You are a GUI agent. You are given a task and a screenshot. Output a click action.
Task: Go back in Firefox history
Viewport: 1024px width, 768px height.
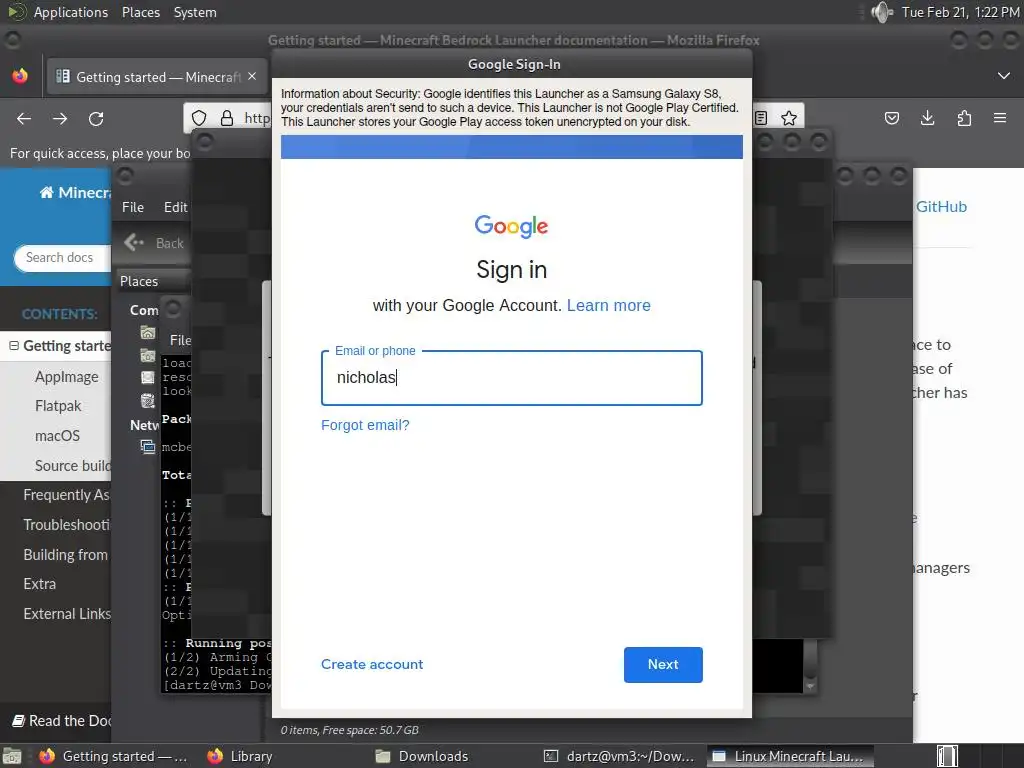click(x=24, y=118)
